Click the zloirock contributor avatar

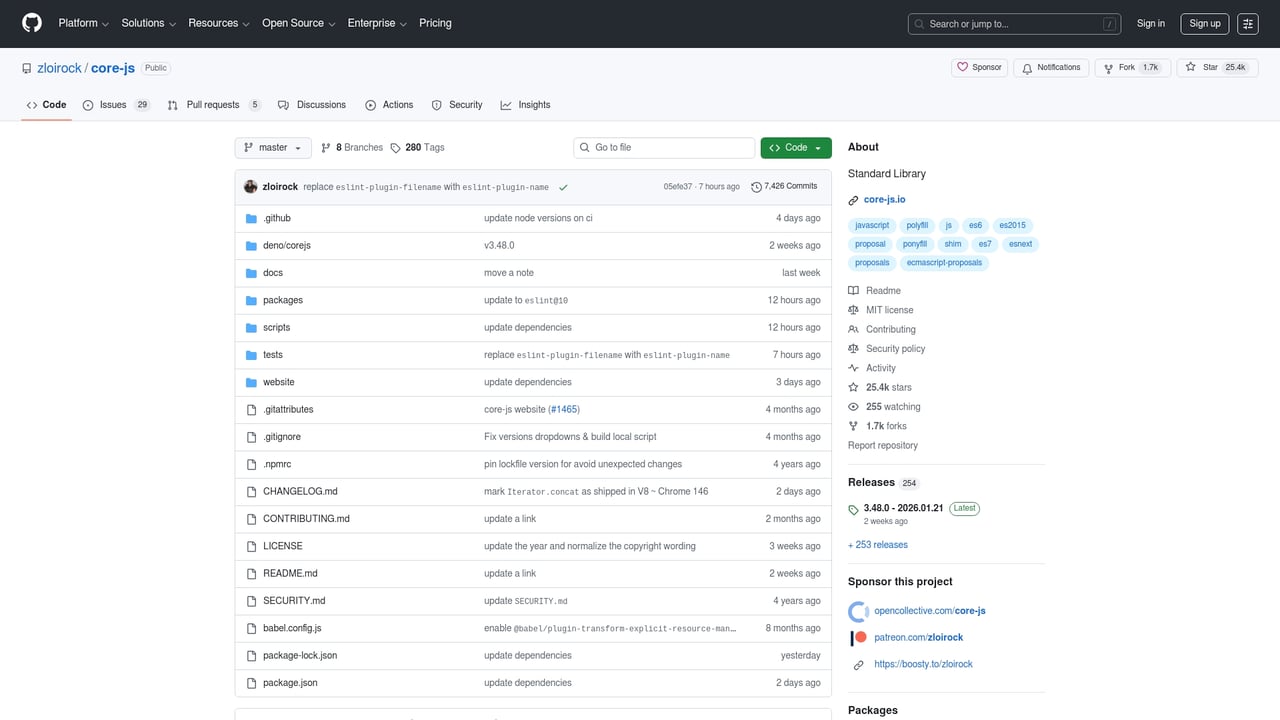250,186
